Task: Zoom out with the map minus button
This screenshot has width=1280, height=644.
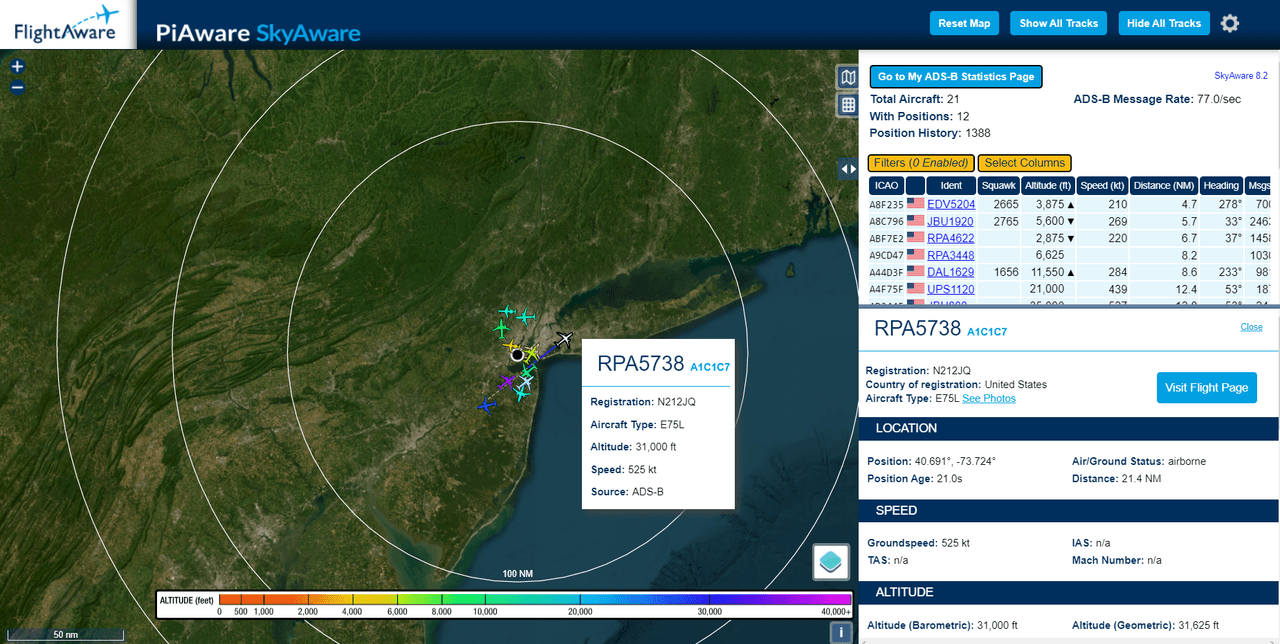Action: click(17, 87)
